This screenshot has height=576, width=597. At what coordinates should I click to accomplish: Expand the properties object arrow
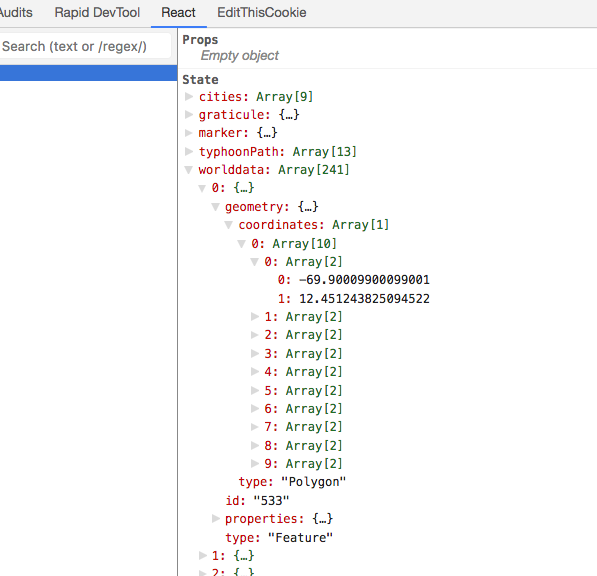coord(215,518)
